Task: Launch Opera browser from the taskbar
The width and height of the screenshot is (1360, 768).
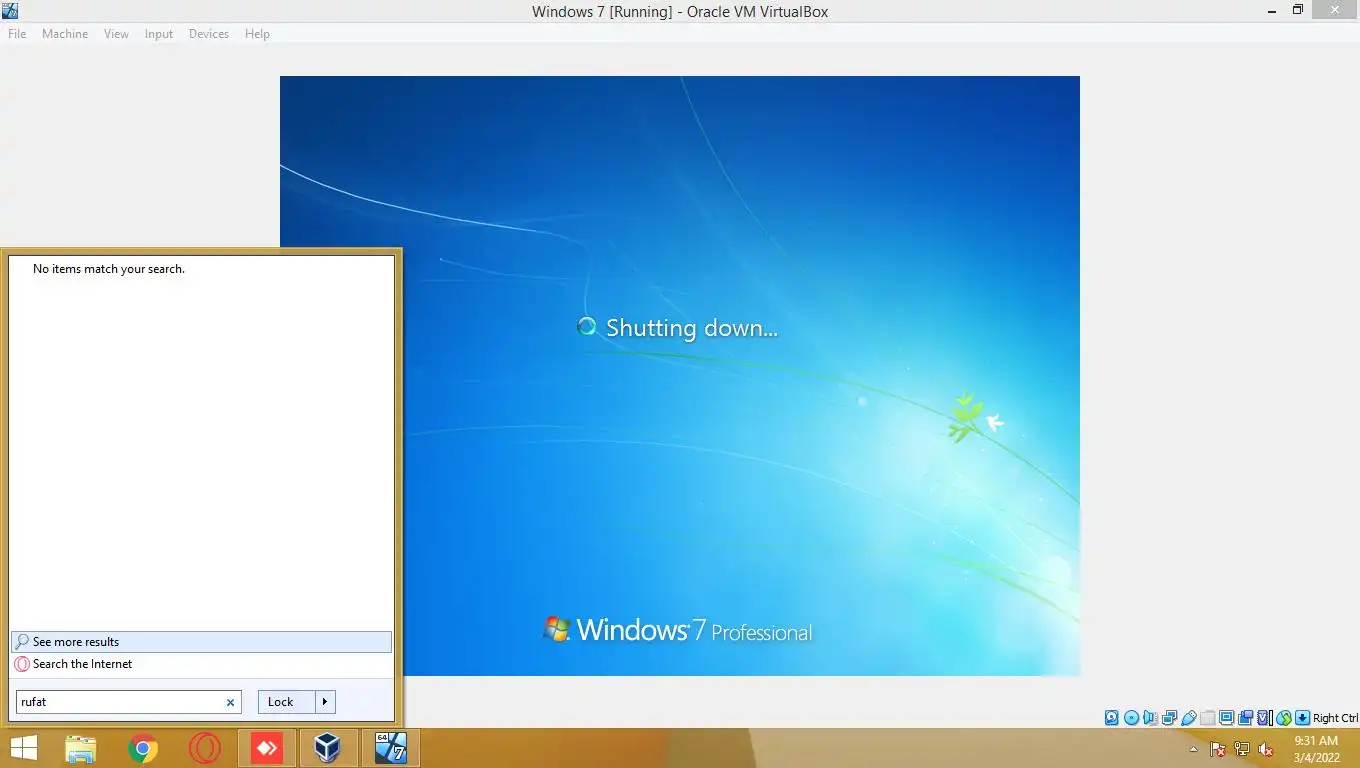Action: (x=205, y=748)
